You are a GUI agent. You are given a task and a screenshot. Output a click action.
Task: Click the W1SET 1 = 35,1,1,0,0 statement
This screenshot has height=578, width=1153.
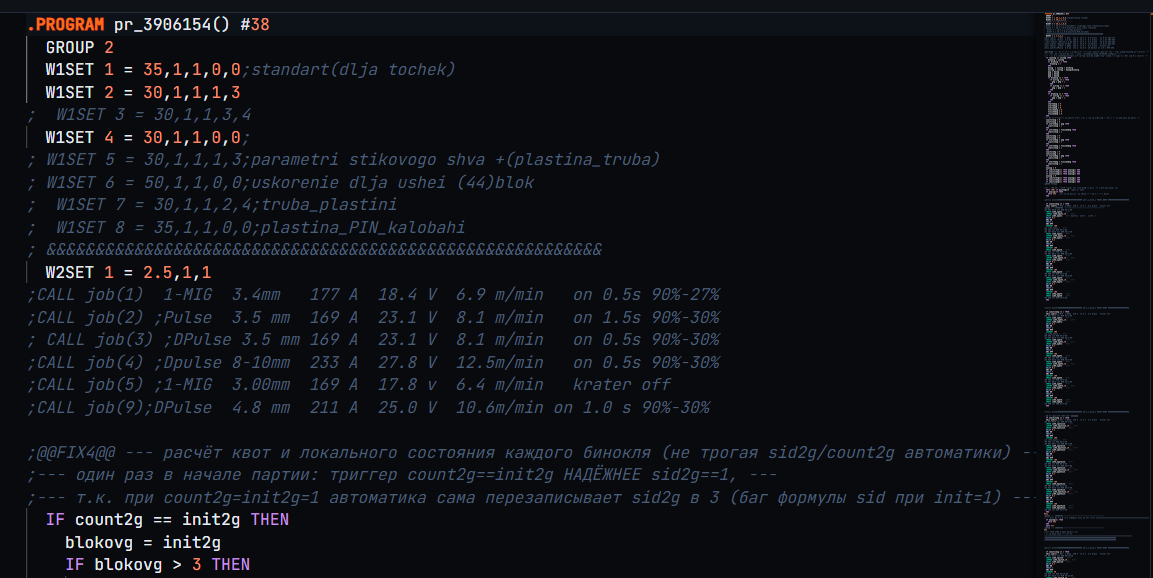point(143,70)
